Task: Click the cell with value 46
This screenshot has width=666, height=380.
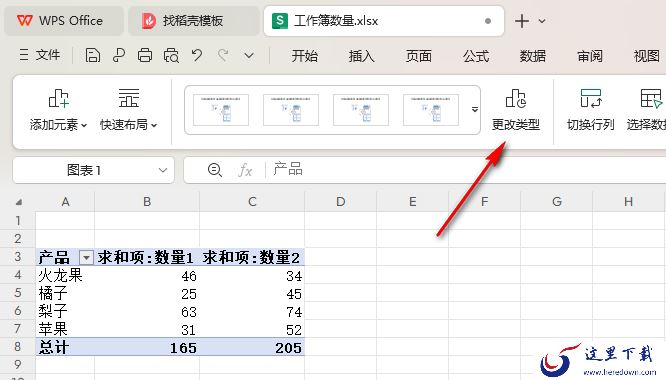Action: 147,276
